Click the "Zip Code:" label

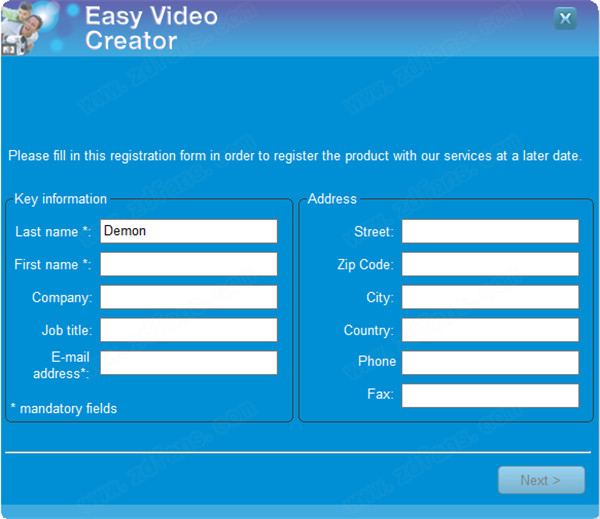coord(365,265)
